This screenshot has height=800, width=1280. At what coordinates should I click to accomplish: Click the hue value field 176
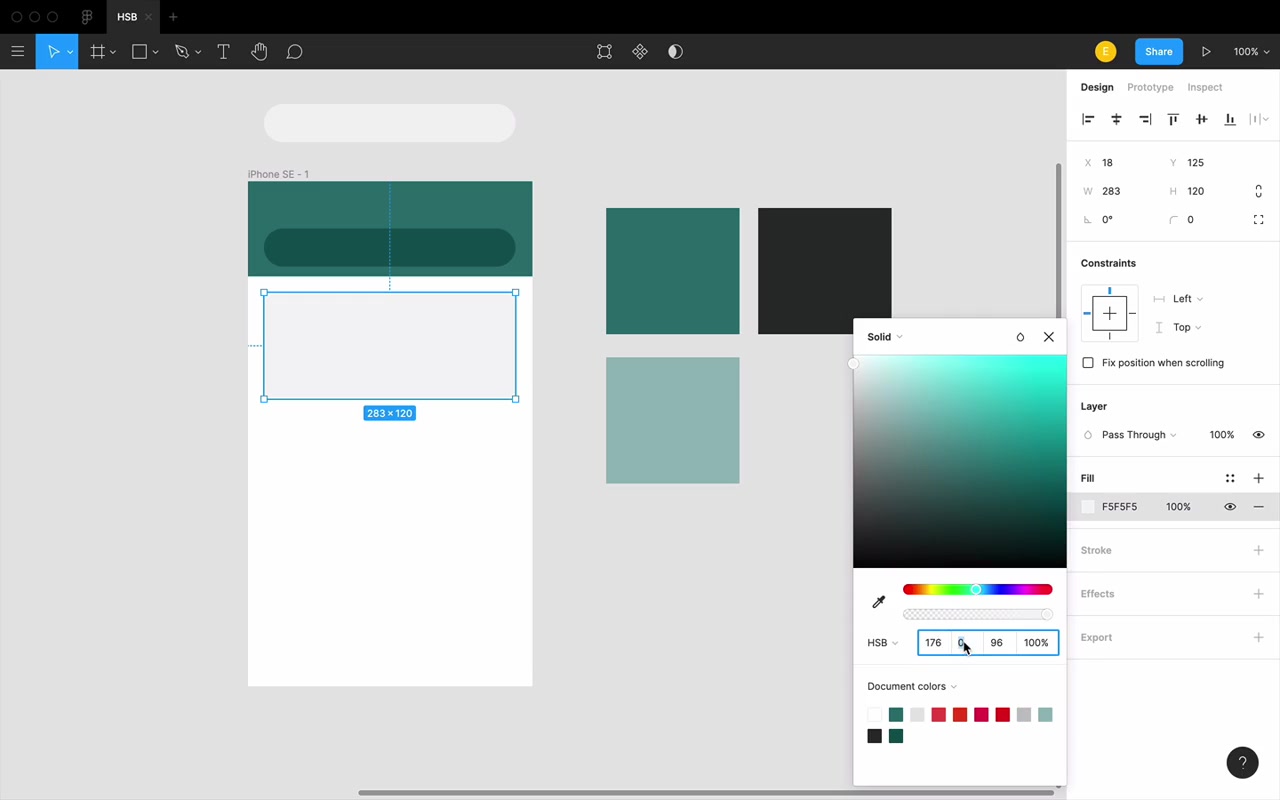[x=934, y=643]
